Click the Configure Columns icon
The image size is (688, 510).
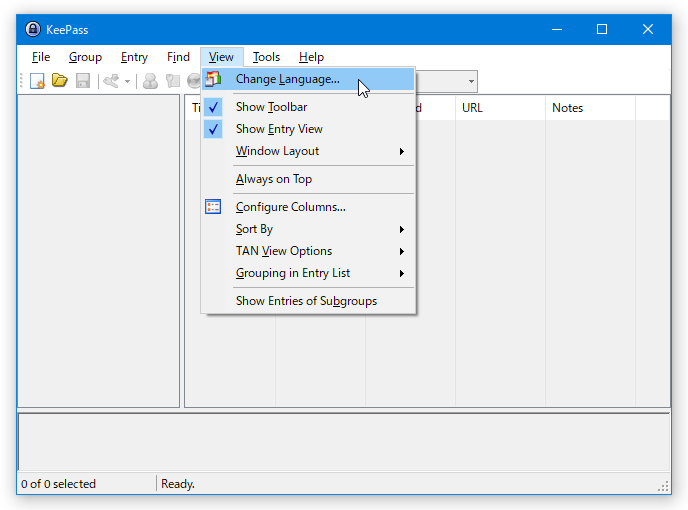213,207
